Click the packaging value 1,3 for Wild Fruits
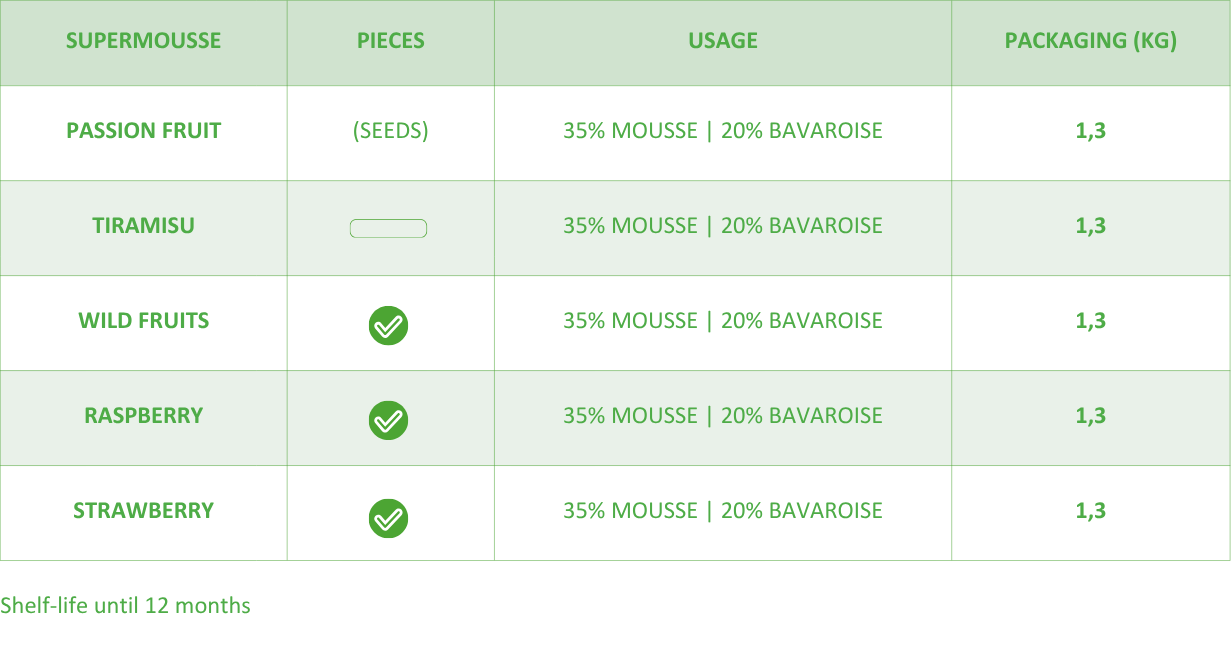This screenshot has width=1231, height=656. pos(1090,321)
